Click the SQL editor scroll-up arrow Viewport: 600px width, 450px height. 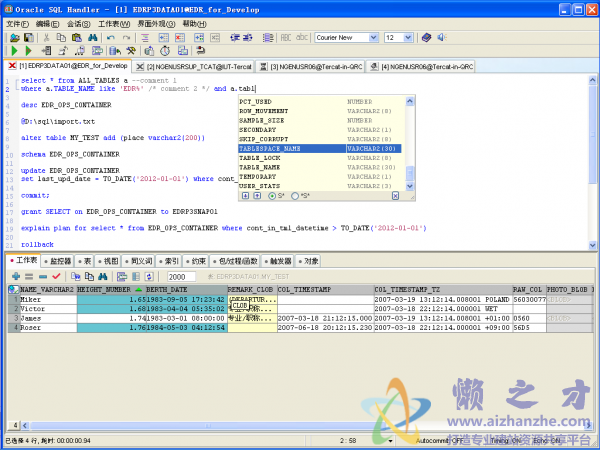(592, 80)
